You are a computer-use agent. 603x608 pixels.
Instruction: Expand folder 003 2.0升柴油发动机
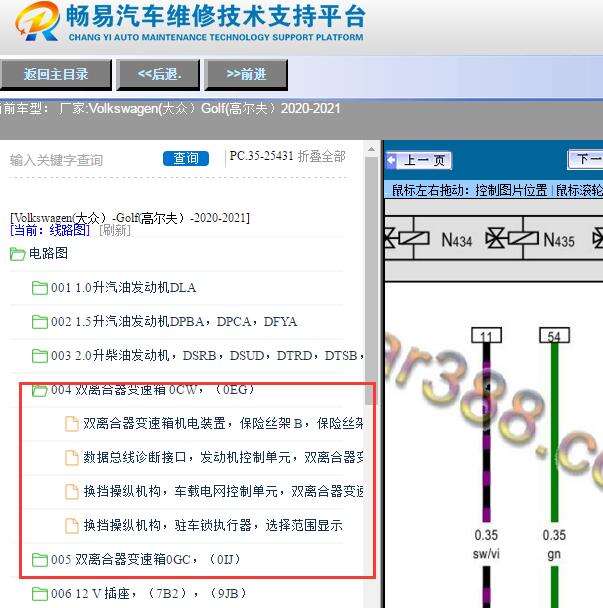coord(207,355)
